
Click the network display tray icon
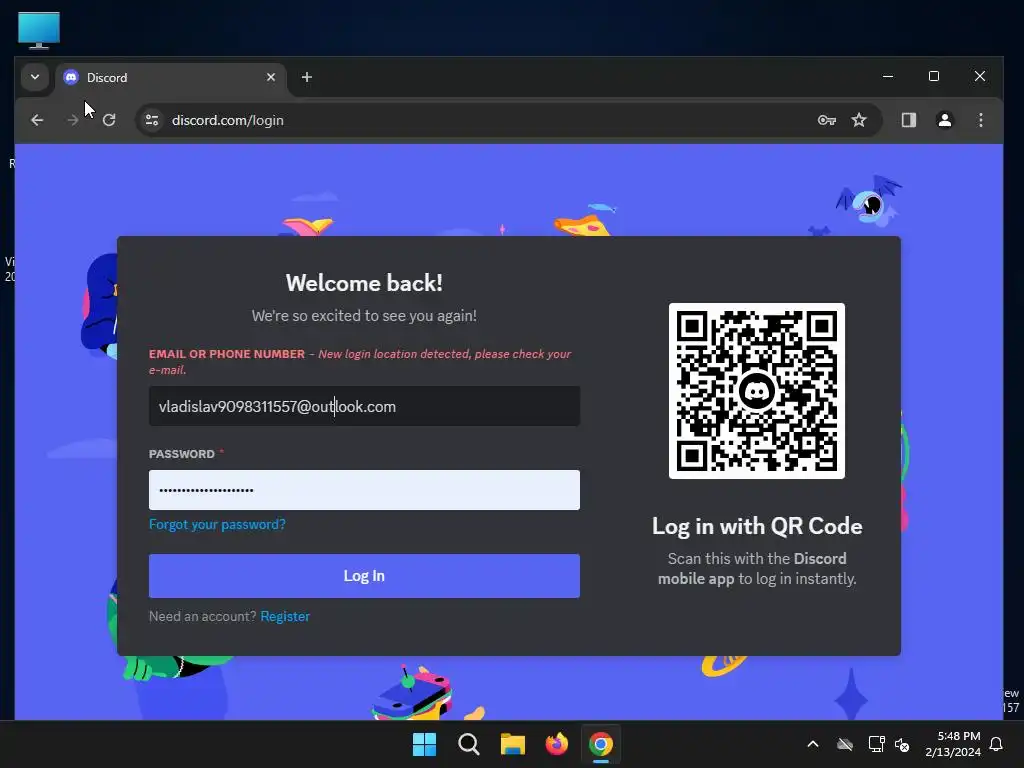(x=876, y=744)
